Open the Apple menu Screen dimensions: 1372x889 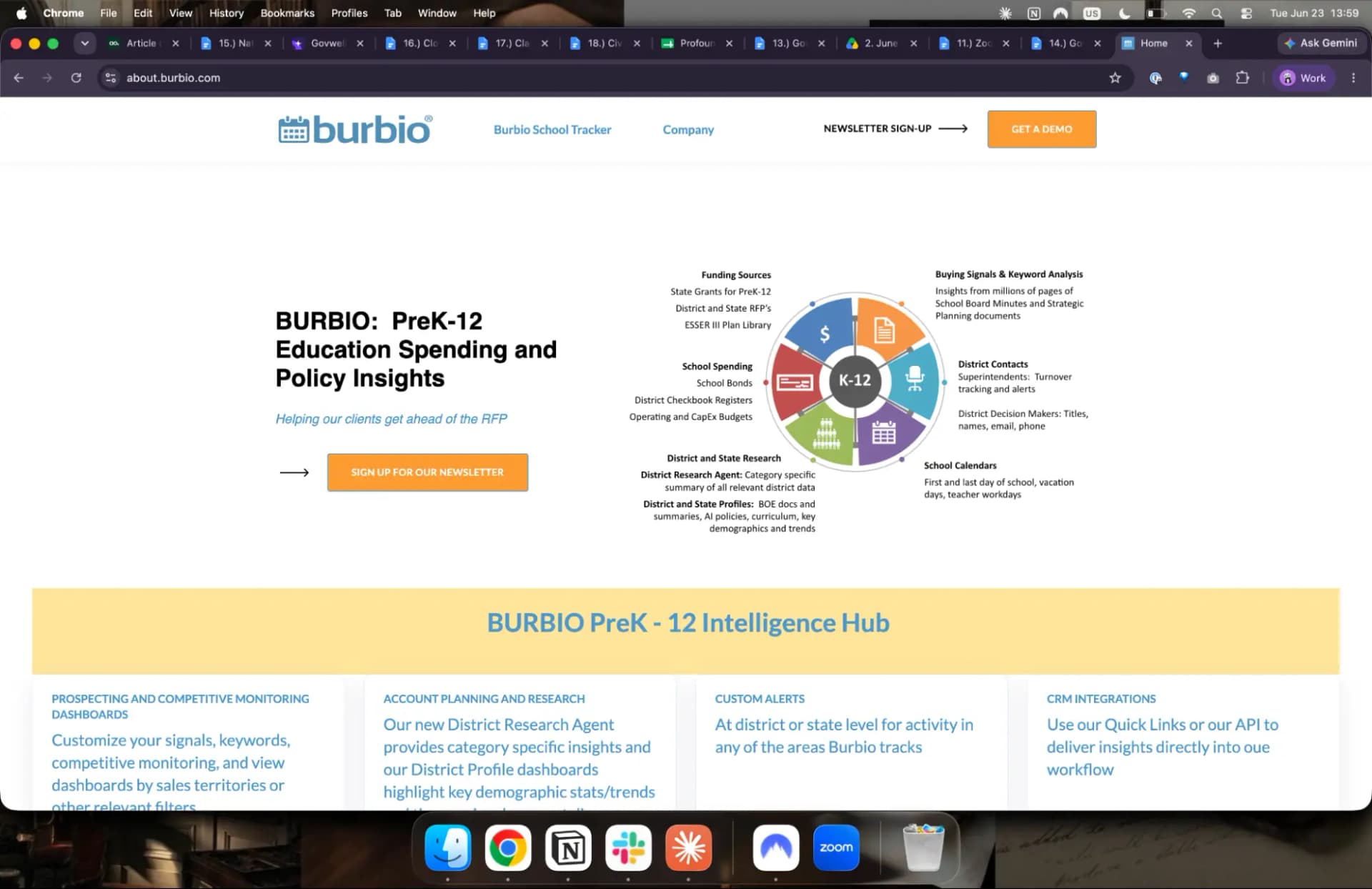pyautogui.click(x=21, y=13)
